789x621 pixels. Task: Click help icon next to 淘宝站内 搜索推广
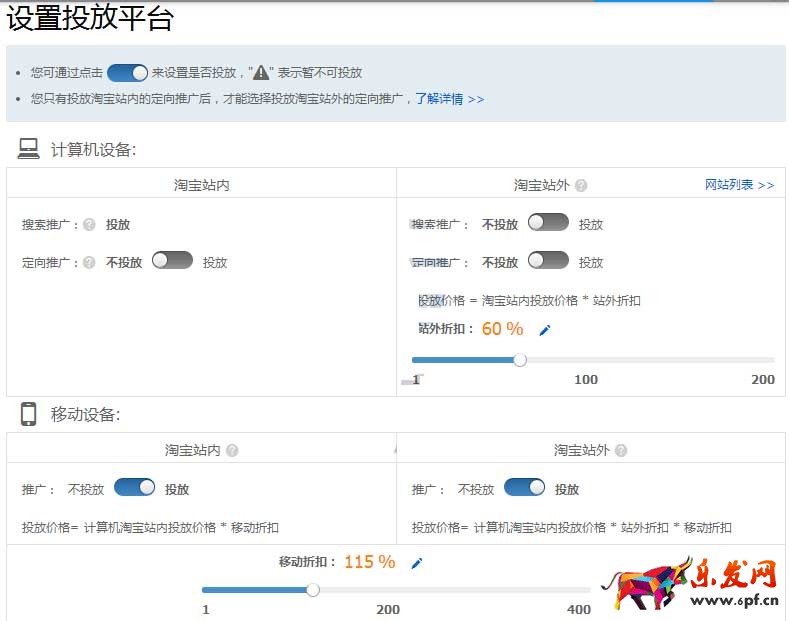click(x=89, y=225)
